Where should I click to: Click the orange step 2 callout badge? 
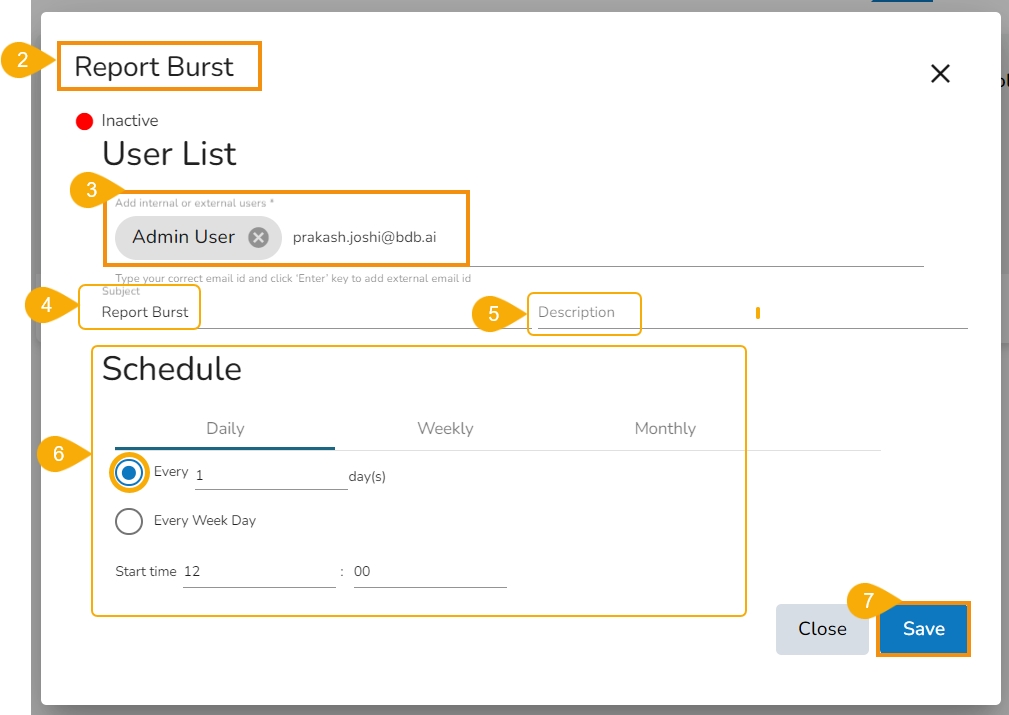tap(19, 61)
